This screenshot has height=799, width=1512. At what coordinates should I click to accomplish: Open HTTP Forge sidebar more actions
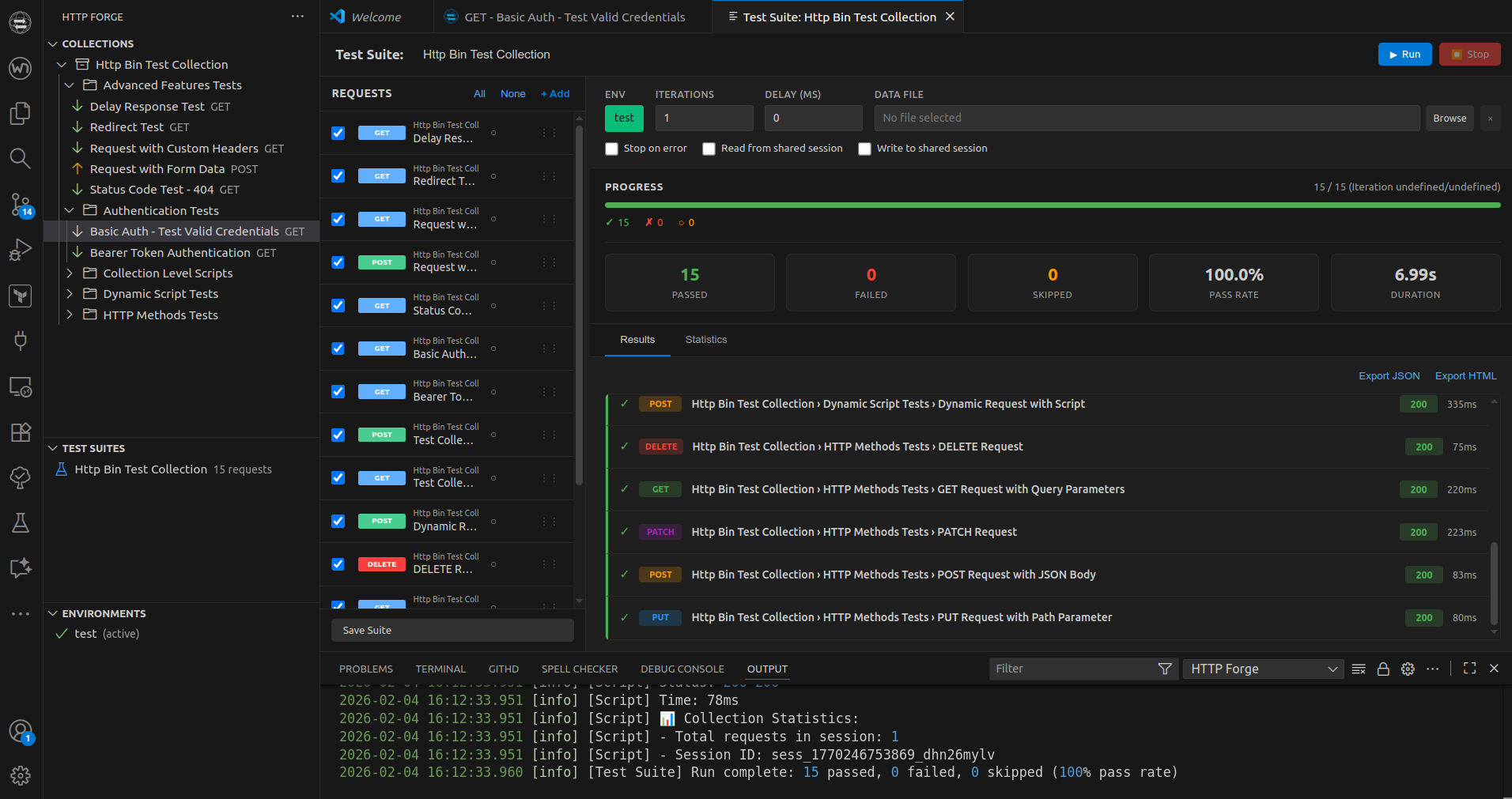(x=297, y=17)
